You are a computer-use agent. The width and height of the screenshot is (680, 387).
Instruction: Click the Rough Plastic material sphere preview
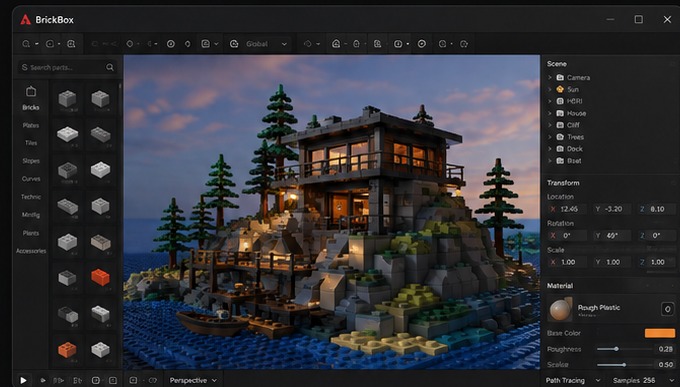click(560, 309)
